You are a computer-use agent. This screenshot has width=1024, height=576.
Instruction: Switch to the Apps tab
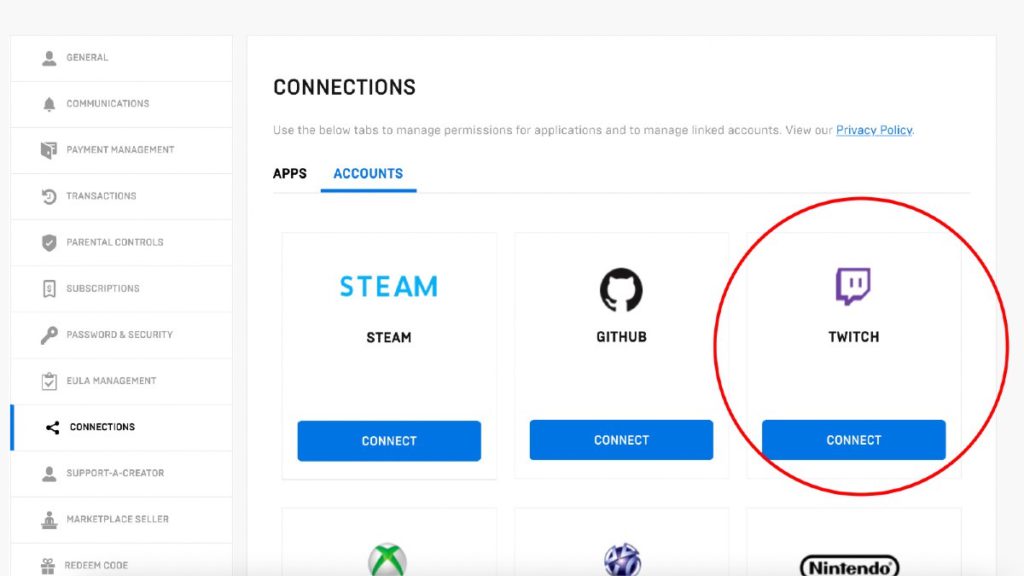(290, 174)
